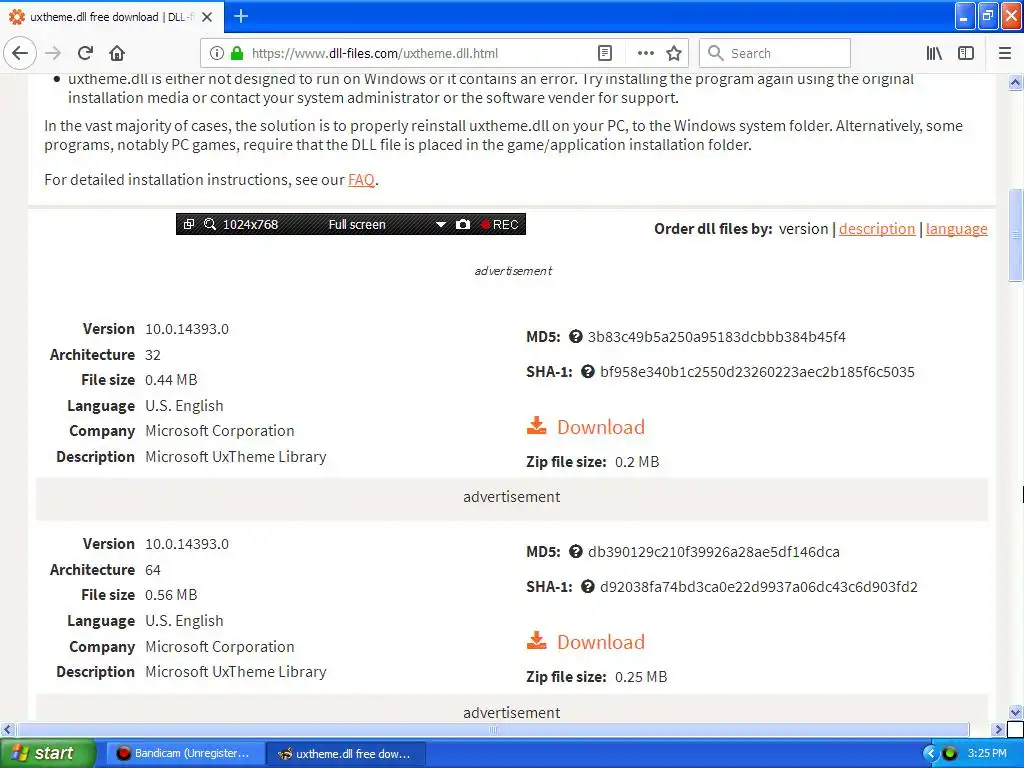Image resolution: width=1024 pixels, height=768 pixels.
Task: Click Bandicam magnifier resolution icon
Action: click(210, 224)
